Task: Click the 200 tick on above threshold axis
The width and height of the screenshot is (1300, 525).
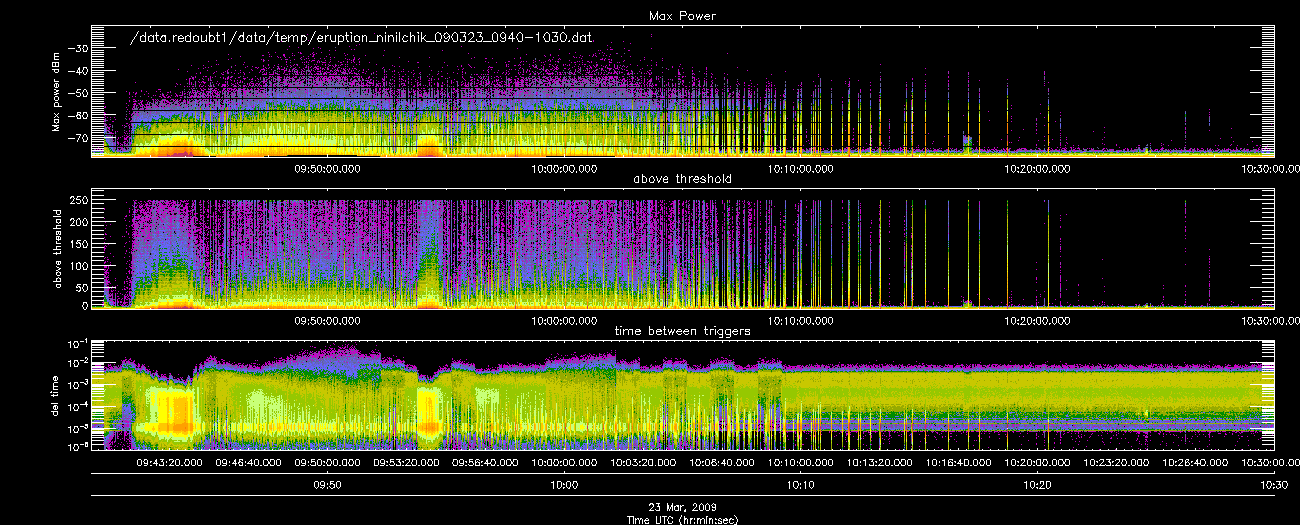Action: [79, 221]
